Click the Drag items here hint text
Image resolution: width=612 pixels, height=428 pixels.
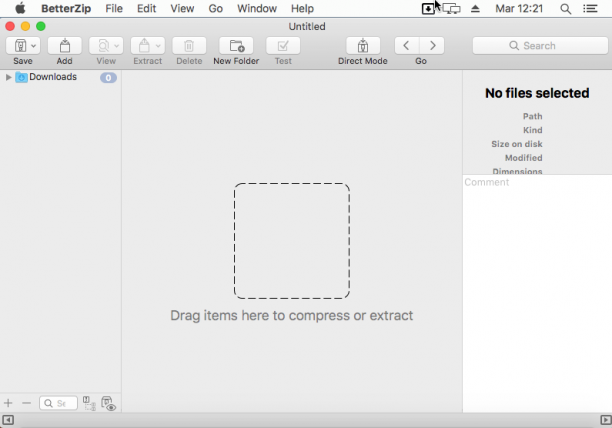pos(292,315)
